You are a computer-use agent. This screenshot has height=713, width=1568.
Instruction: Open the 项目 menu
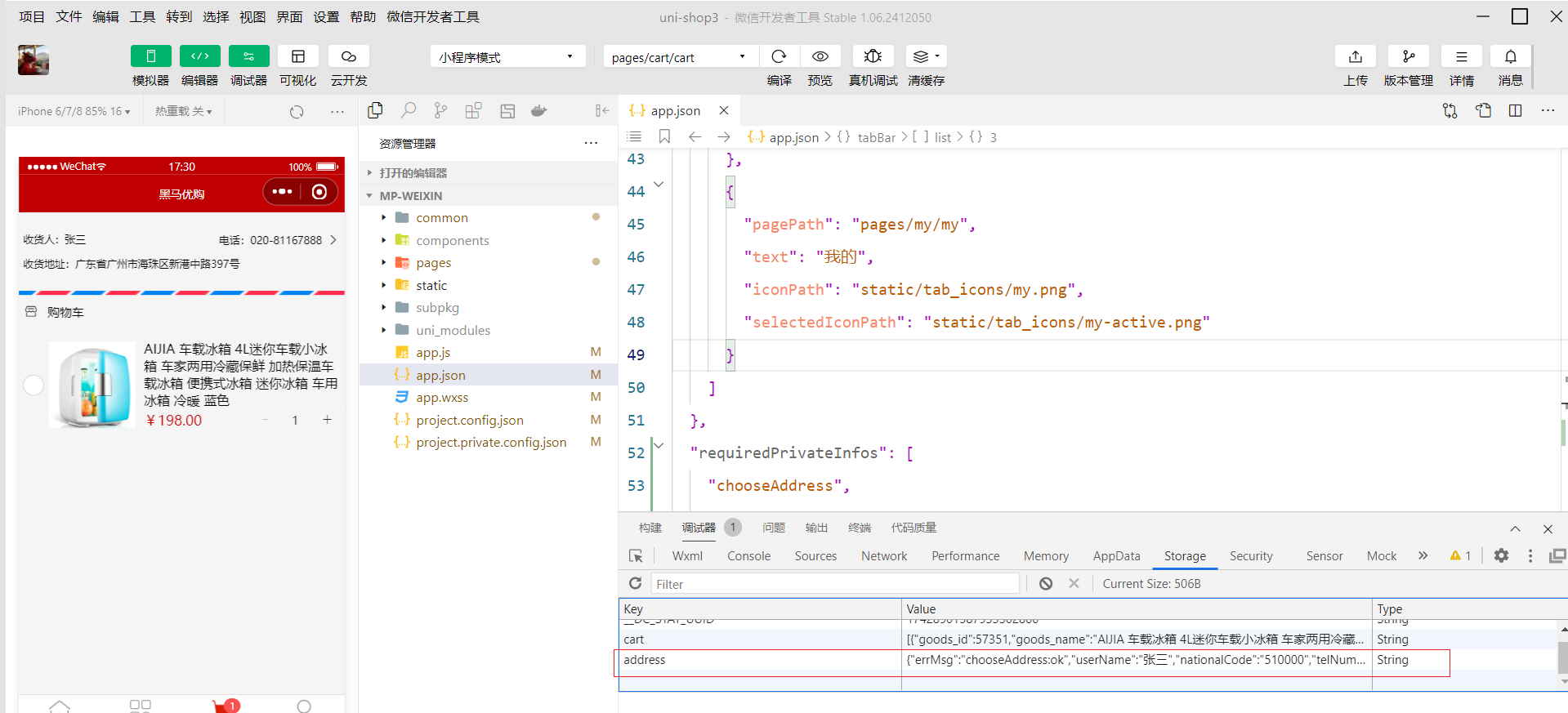(32, 16)
